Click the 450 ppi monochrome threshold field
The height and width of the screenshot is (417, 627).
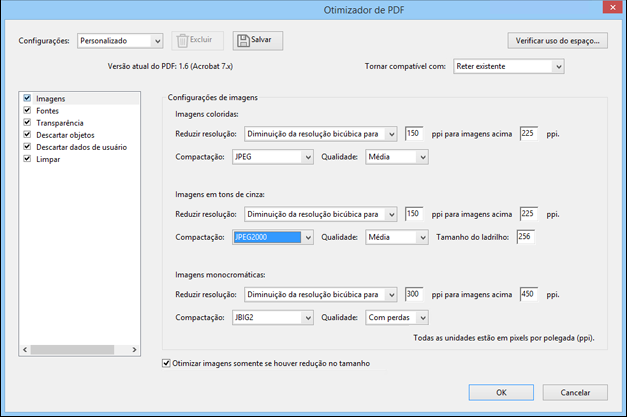tap(529, 294)
